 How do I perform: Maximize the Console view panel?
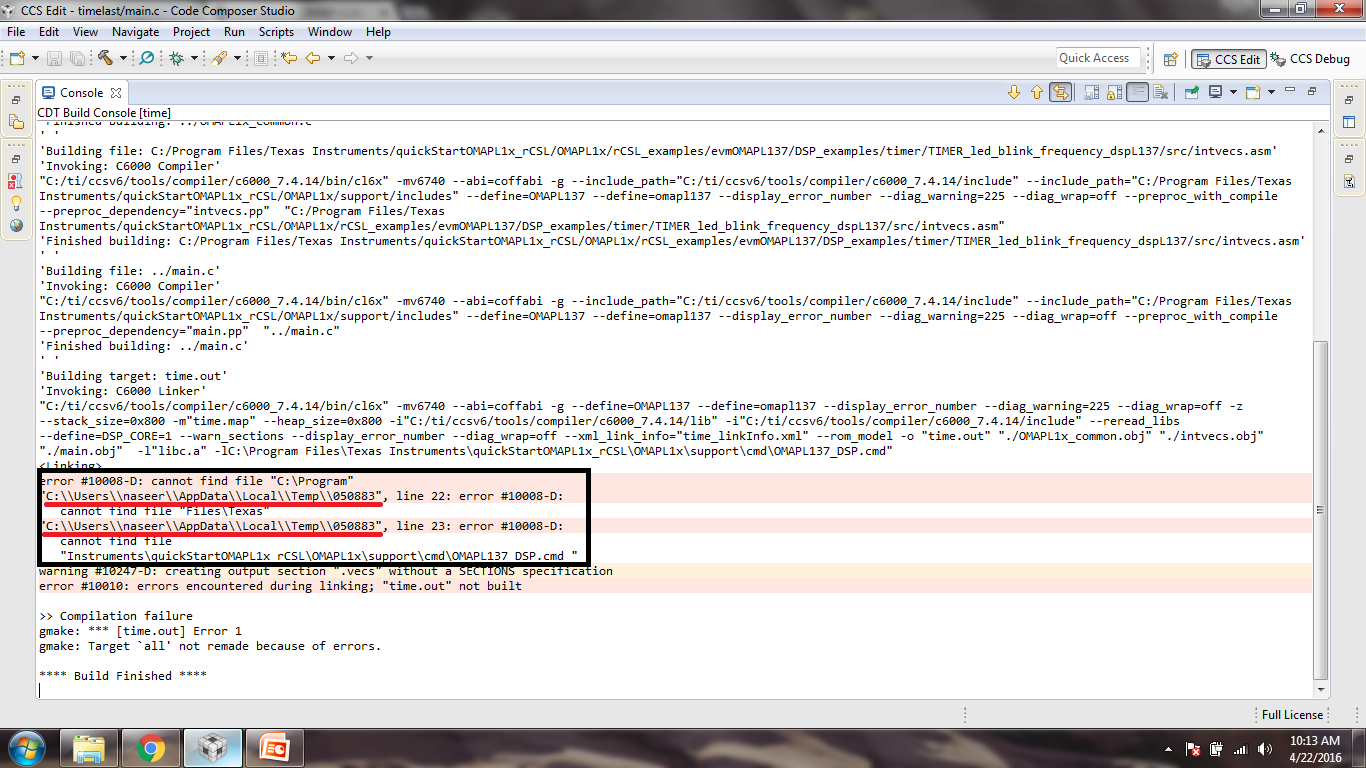click(x=1310, y=92)
